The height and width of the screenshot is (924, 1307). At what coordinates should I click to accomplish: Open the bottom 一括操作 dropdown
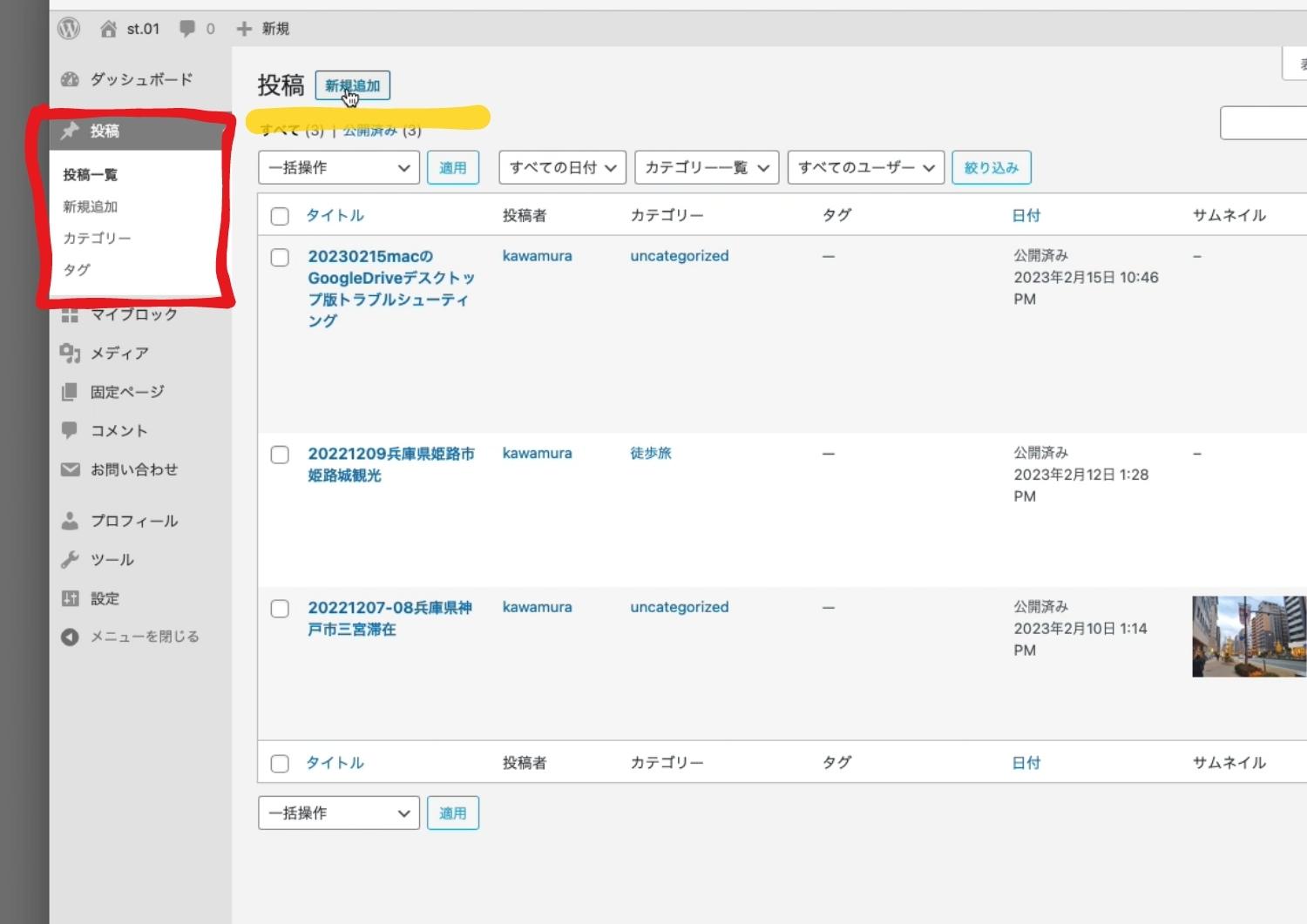coord(339,813)
